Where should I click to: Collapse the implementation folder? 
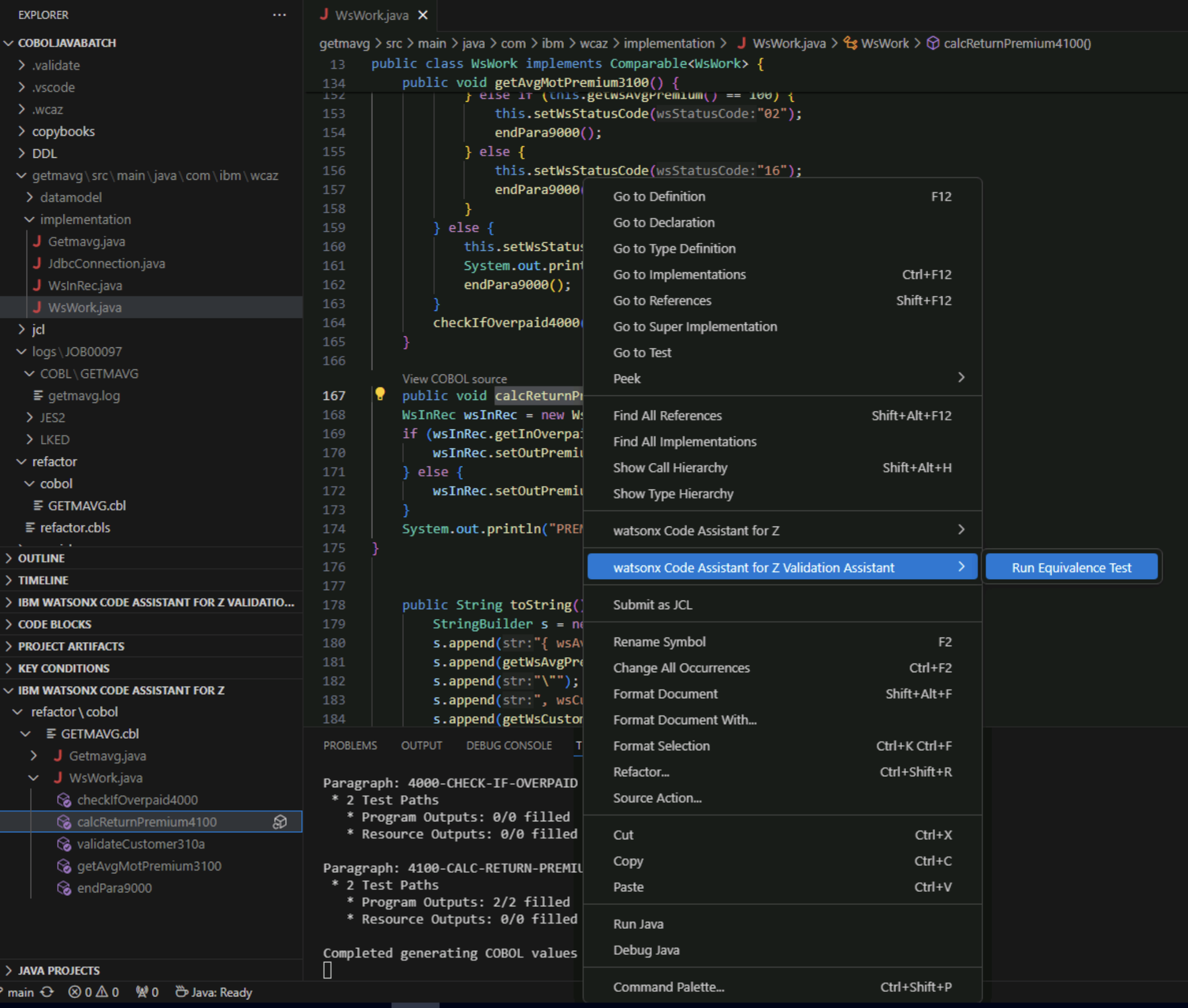(x=29, y=220)
